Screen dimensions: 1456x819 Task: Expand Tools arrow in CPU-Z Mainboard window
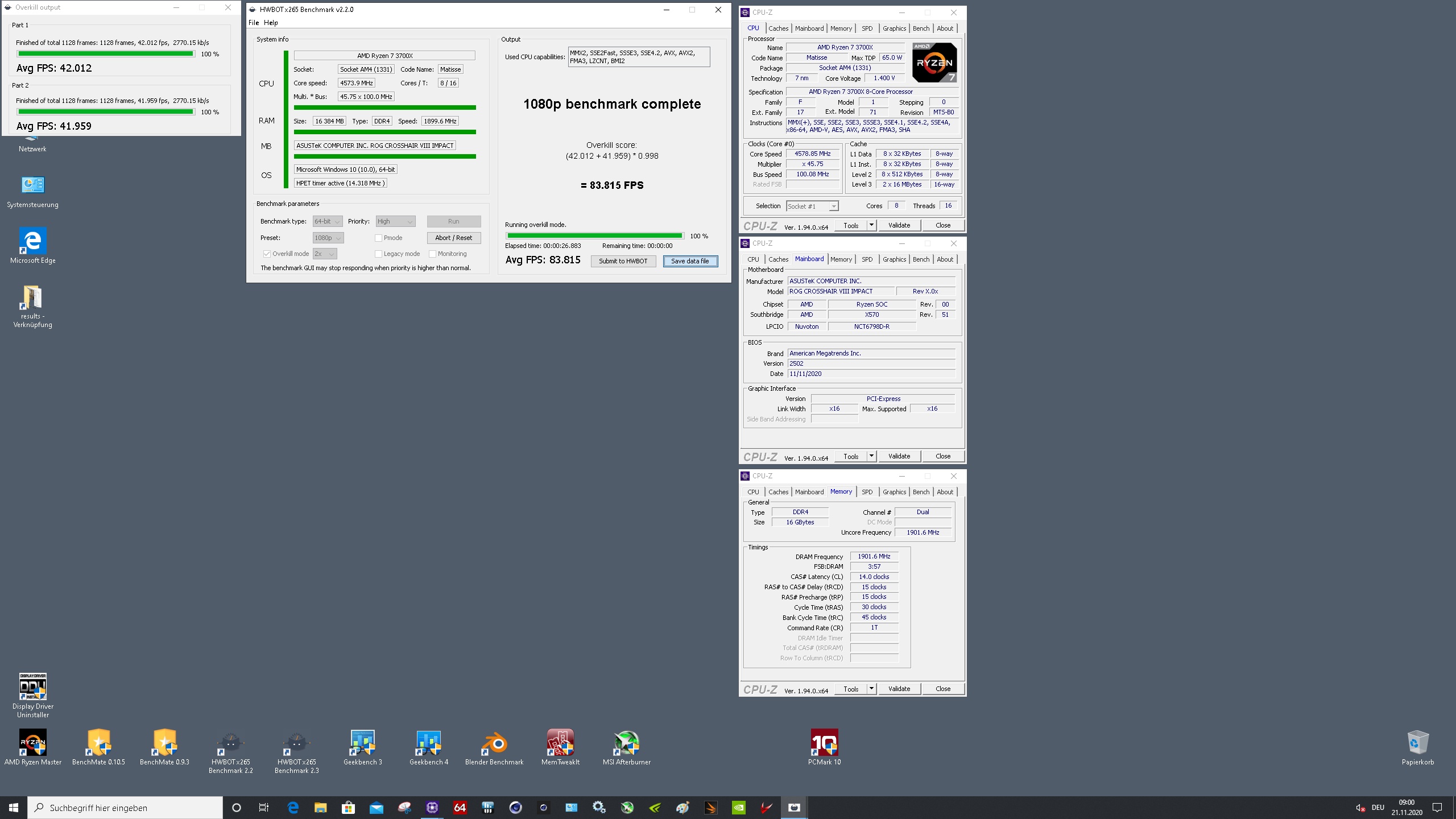(871, 456)
